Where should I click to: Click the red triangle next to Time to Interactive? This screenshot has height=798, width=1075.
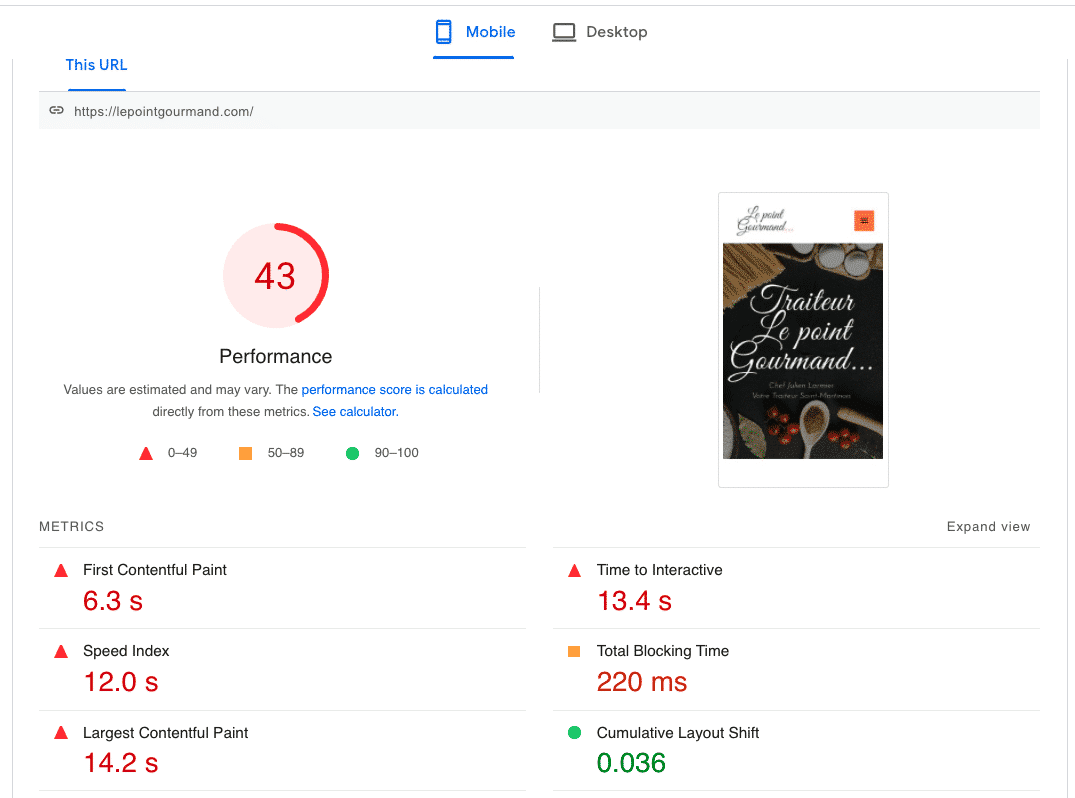[574, 570]
